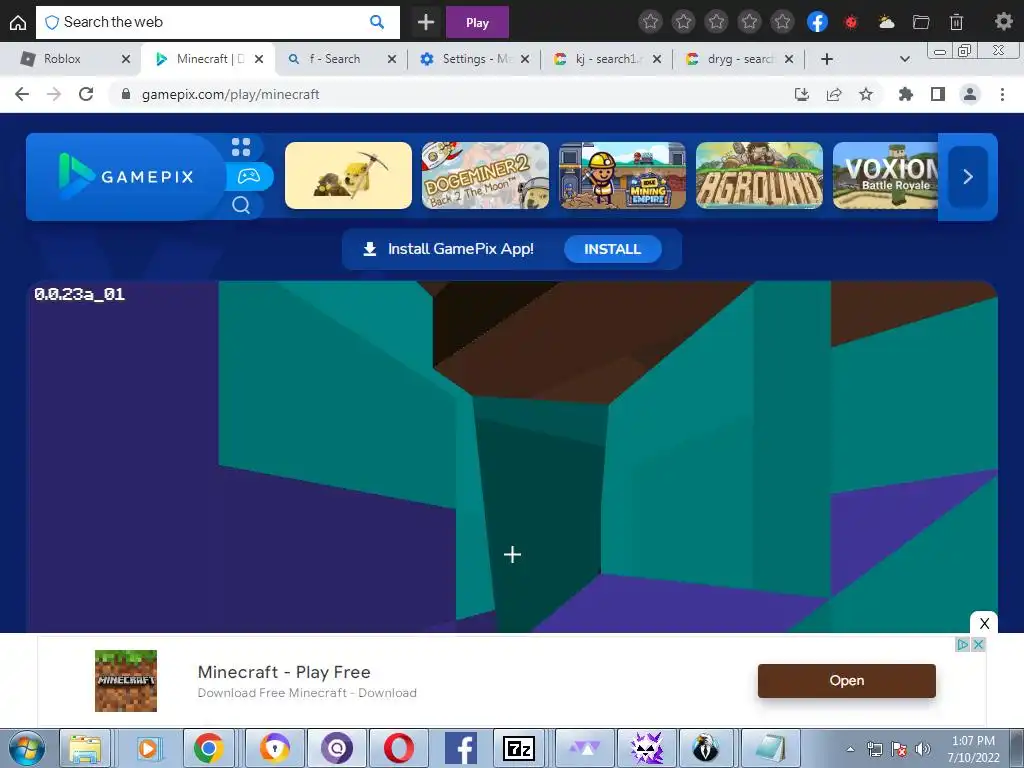The height and width of the screenshot is (768, 1024).
Task: Open File Explorer from the taskbar
Action: click(85, 748)
